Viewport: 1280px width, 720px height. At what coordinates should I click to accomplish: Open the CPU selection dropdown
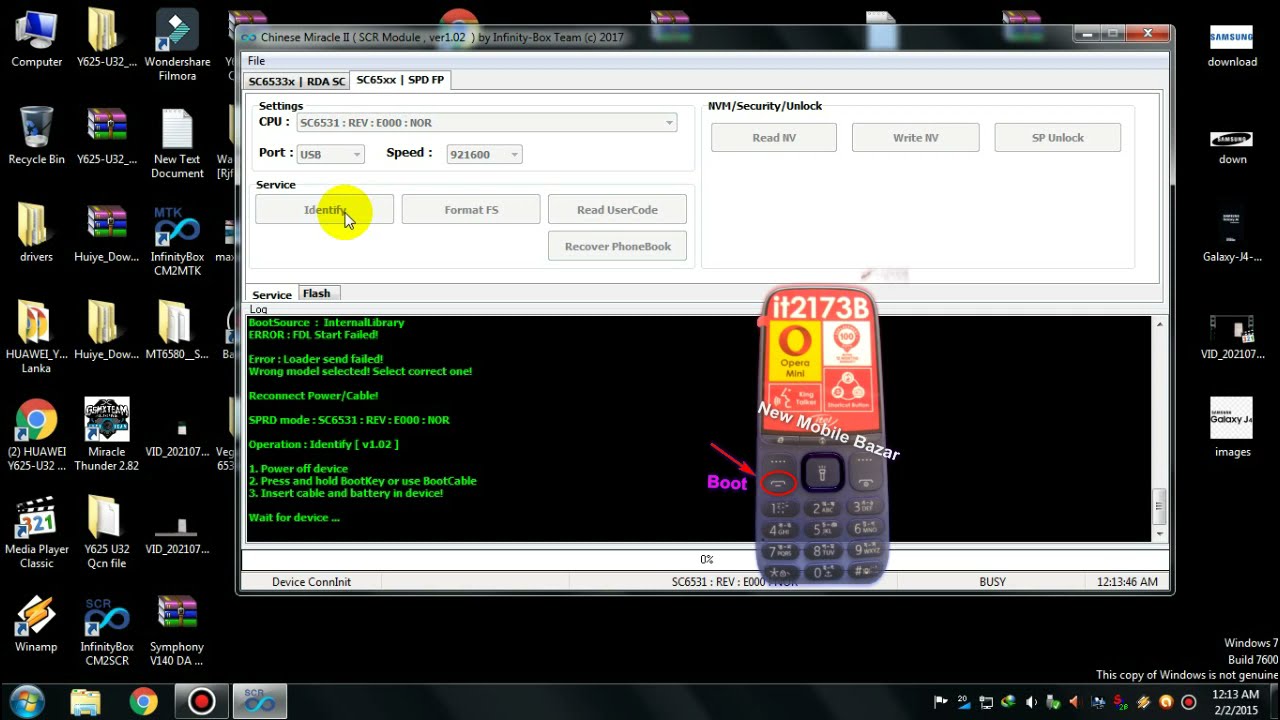point(486,123)
